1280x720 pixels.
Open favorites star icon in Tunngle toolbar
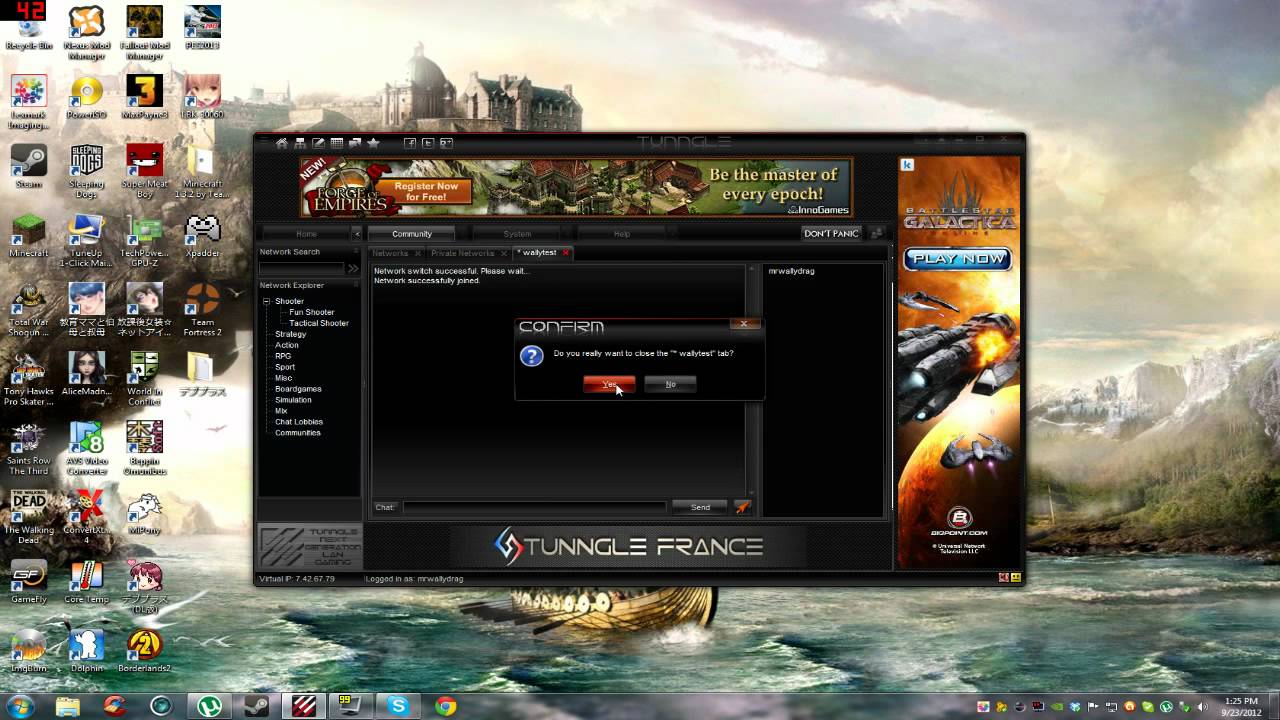pos(373,143)
